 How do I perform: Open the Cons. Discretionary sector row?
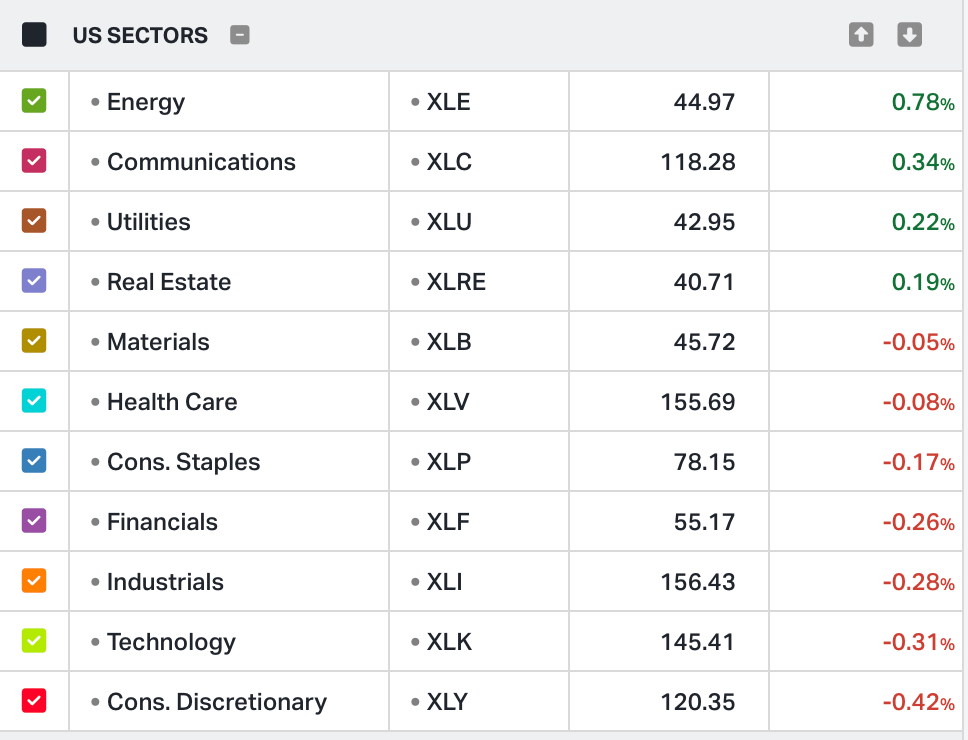(x=216, y=702)
